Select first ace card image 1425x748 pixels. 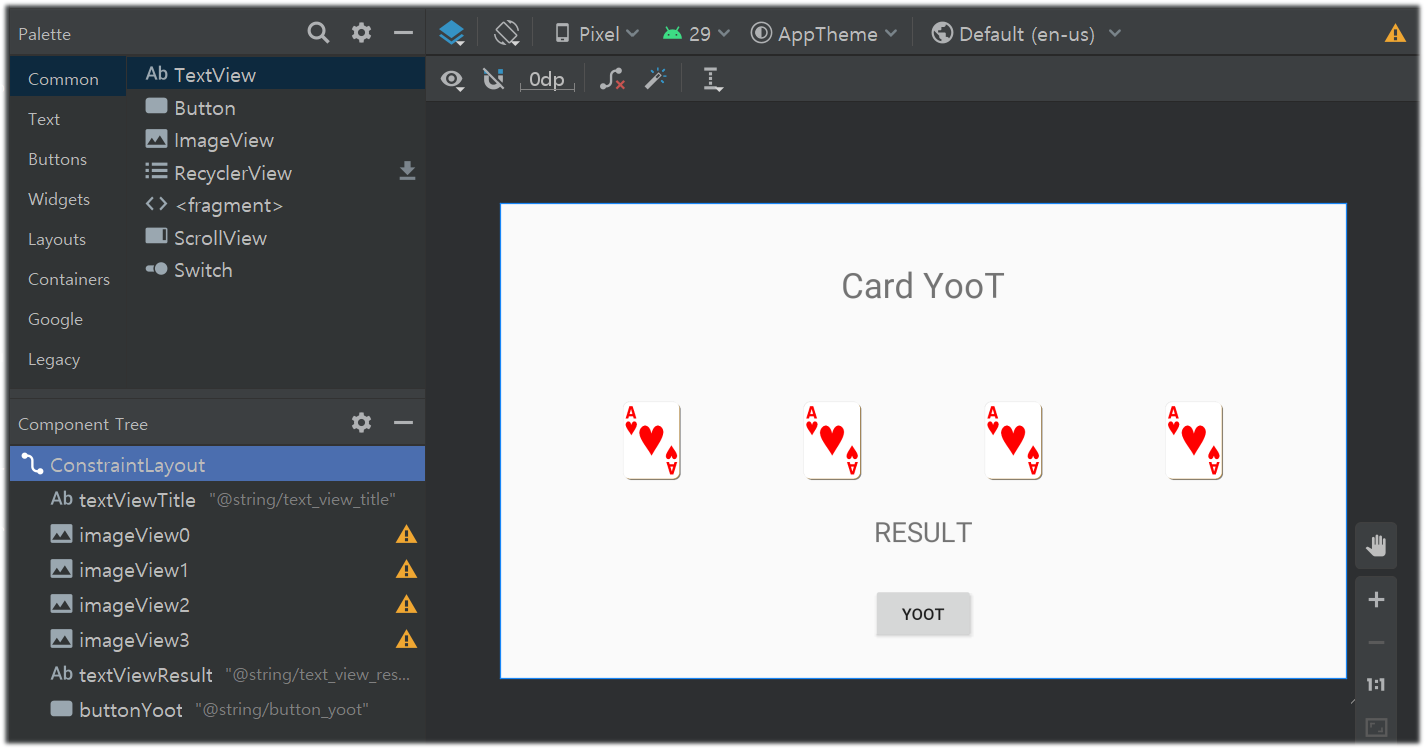(x=652, y=441)
